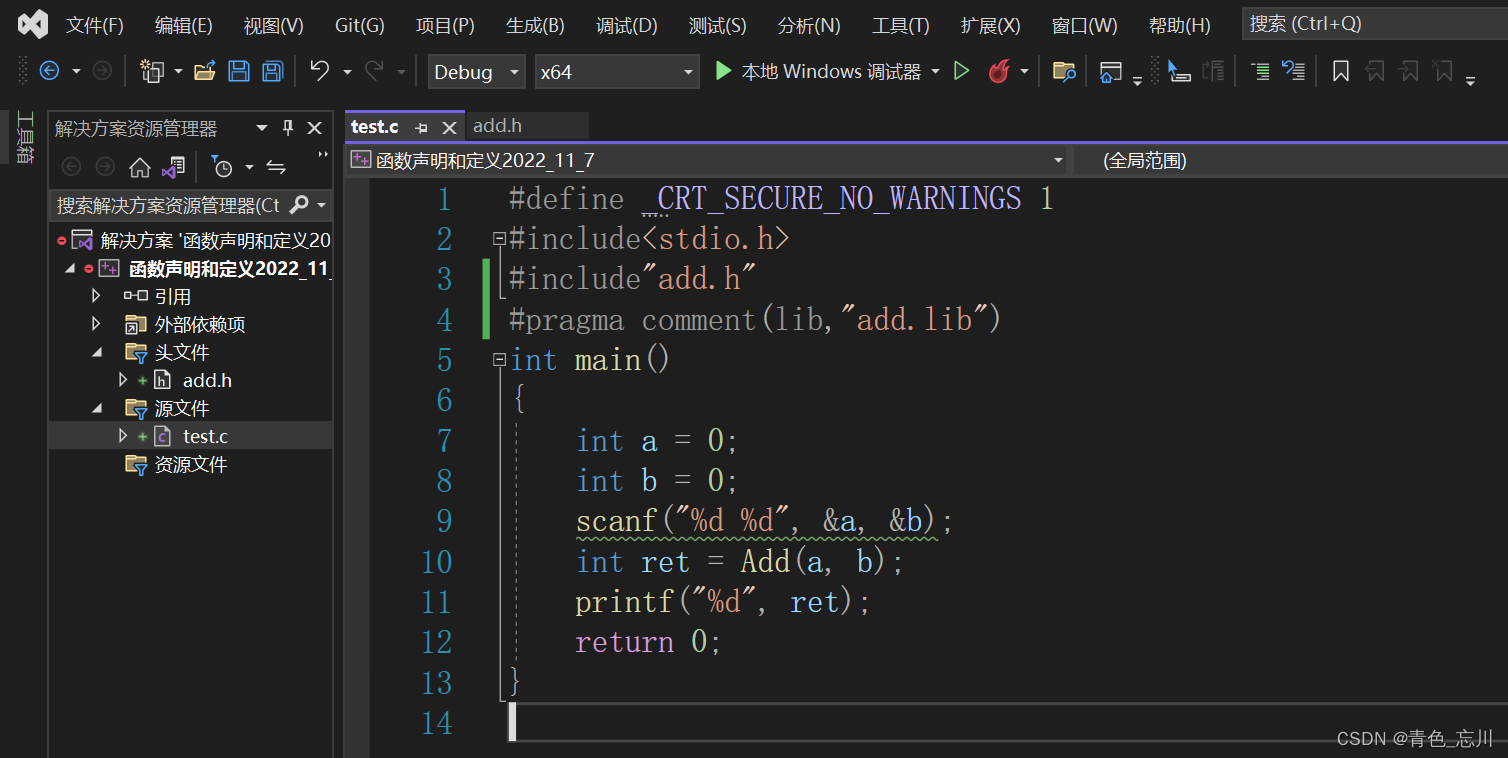Click the find in files folder icon
The width and height of the screenshot is (1508, 758).
[x=1064, y=71]
